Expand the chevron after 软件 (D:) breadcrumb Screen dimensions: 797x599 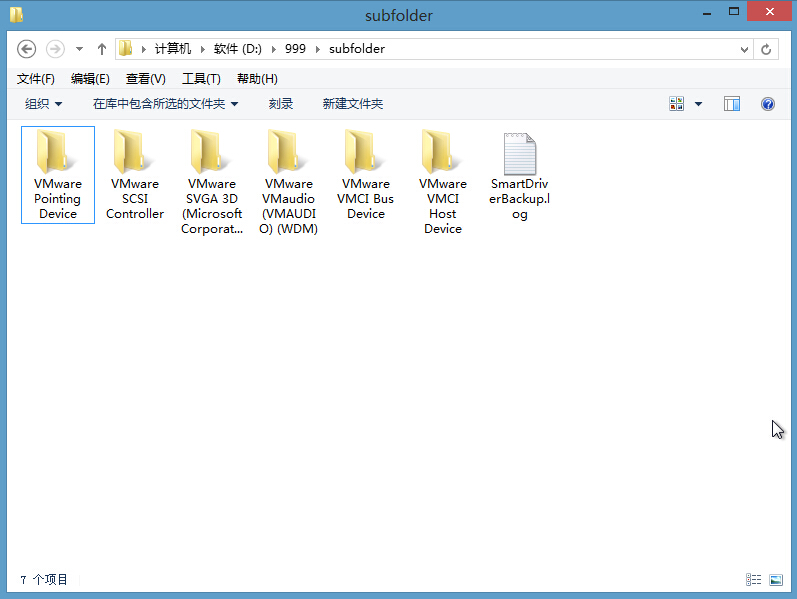(x=273, y=49)
